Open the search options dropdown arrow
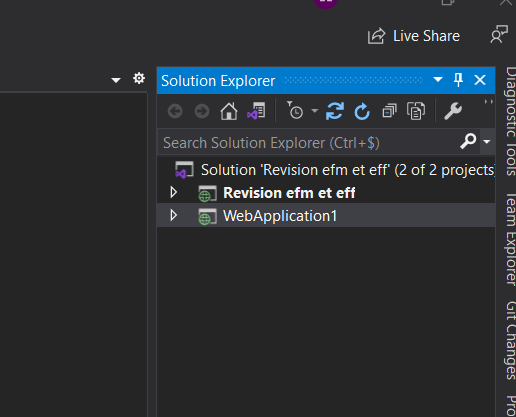This screenshot has height=417, width=516. click(x=487, y=142)
